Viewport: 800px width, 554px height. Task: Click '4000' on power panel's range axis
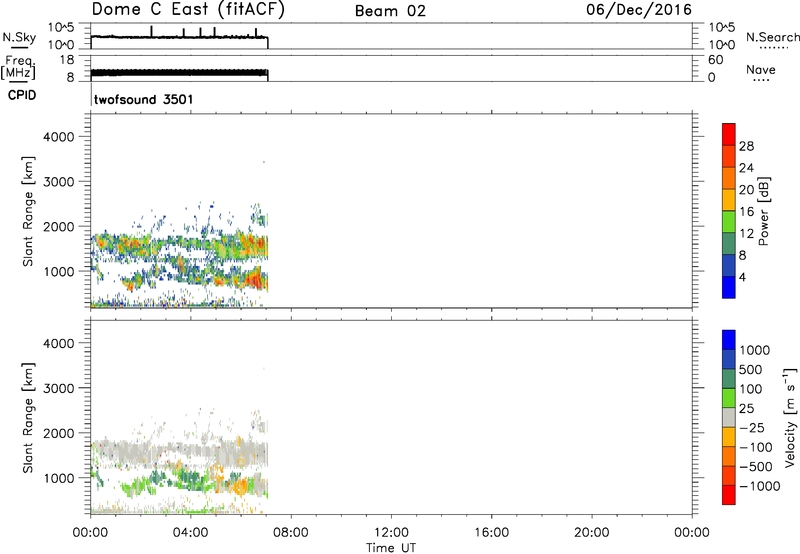tap(59, 137)
